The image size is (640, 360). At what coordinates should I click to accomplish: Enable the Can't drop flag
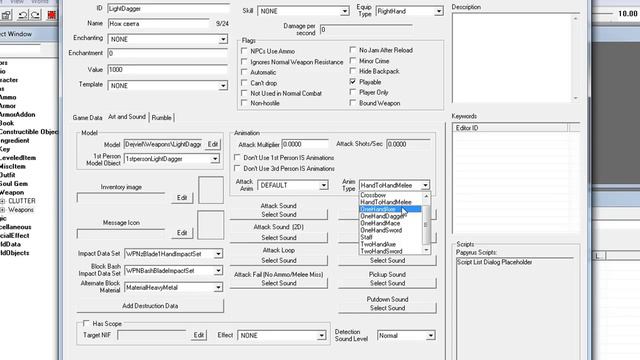[x=244, y=83]
